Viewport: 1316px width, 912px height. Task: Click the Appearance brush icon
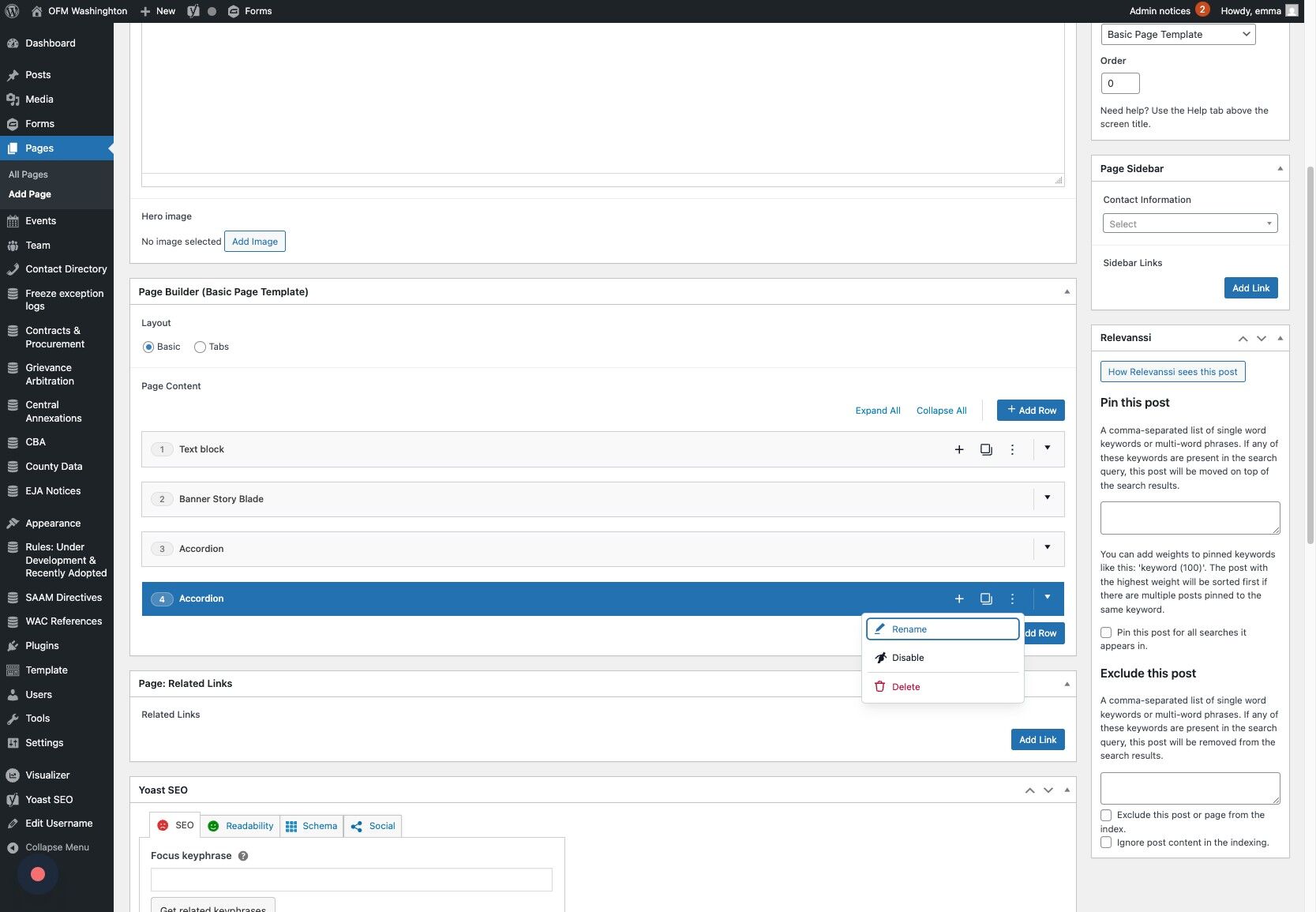pos(13,524)
